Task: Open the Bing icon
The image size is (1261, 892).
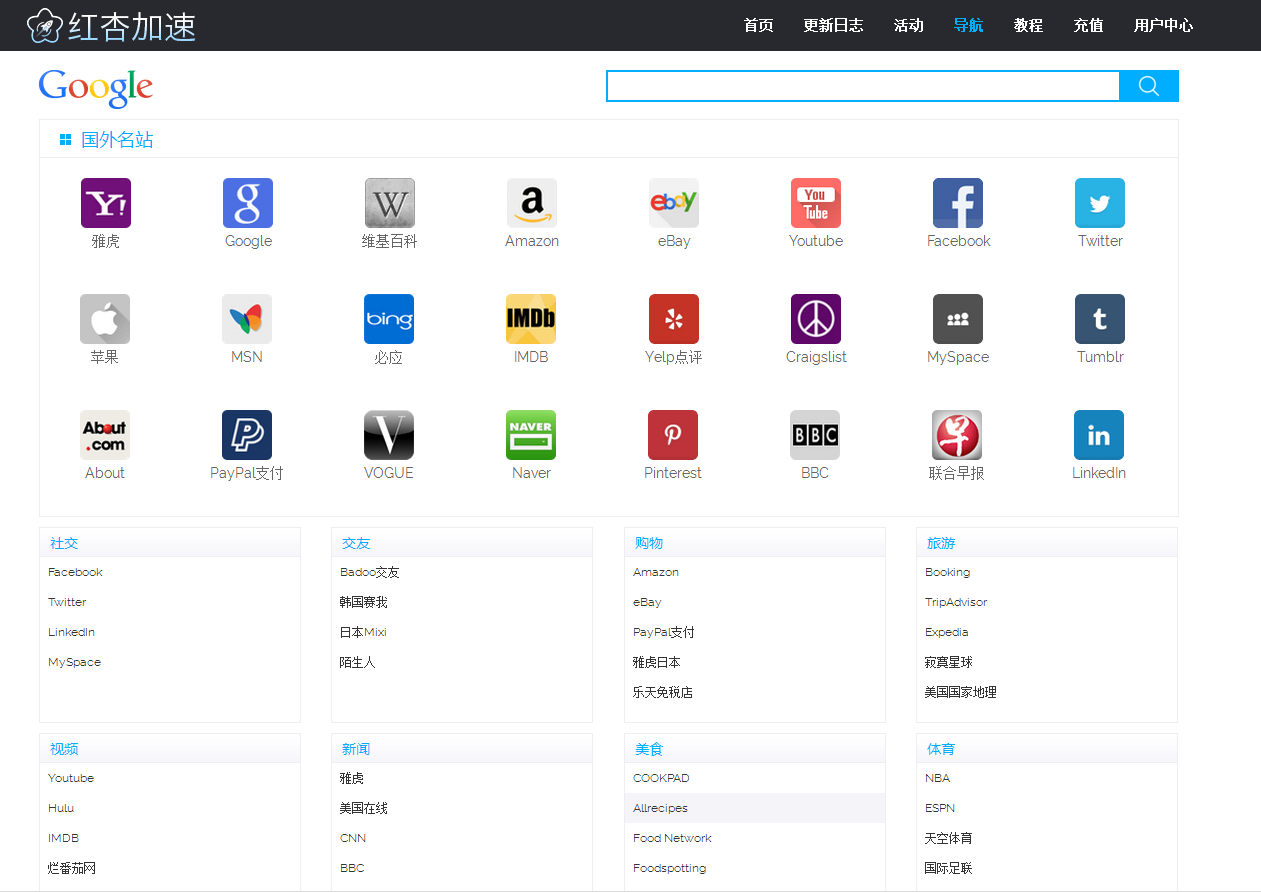Action: [389, 319]
